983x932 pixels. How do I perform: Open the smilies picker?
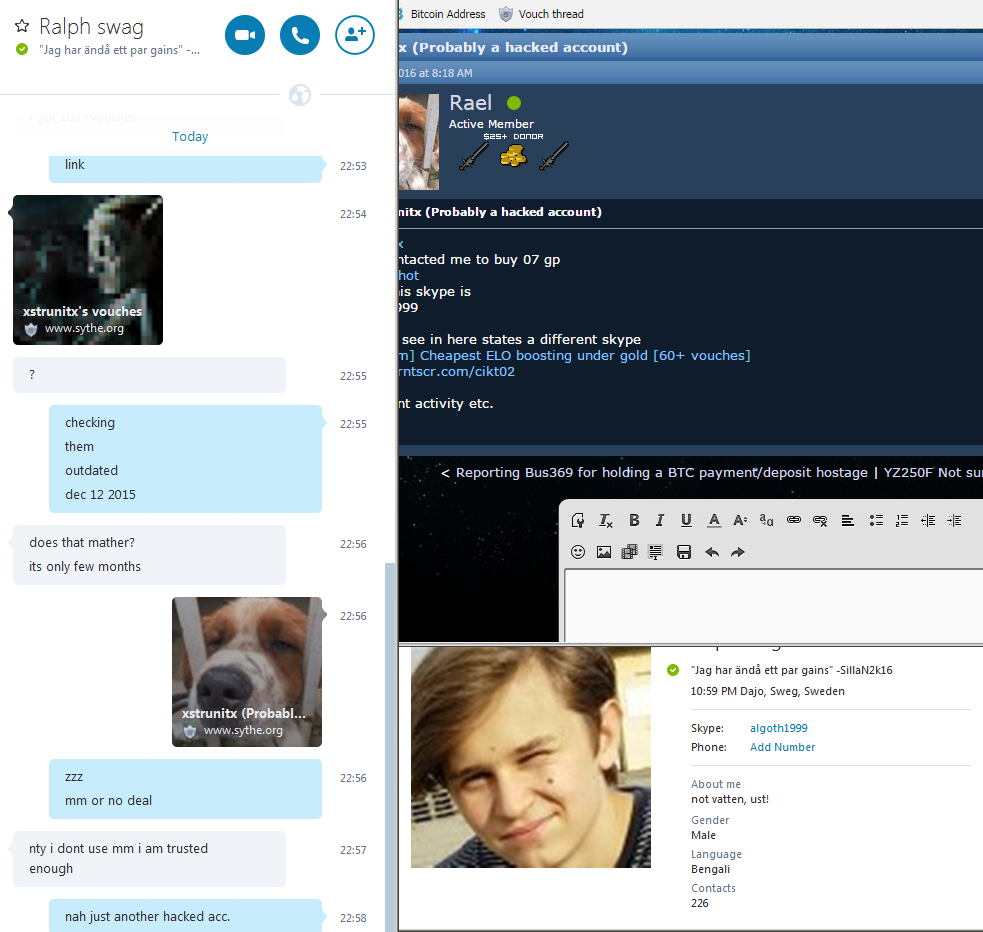coord(578,552)
